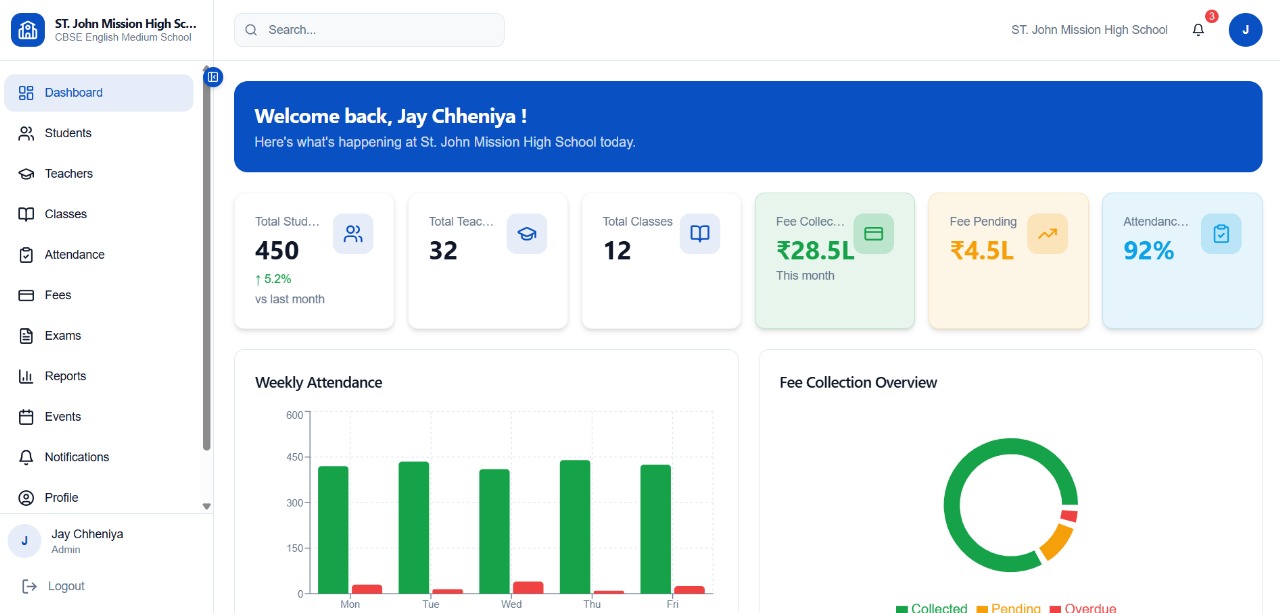Open Jay Chheniya admin profile card
The image size is (1280, 613).
(87, 541)
